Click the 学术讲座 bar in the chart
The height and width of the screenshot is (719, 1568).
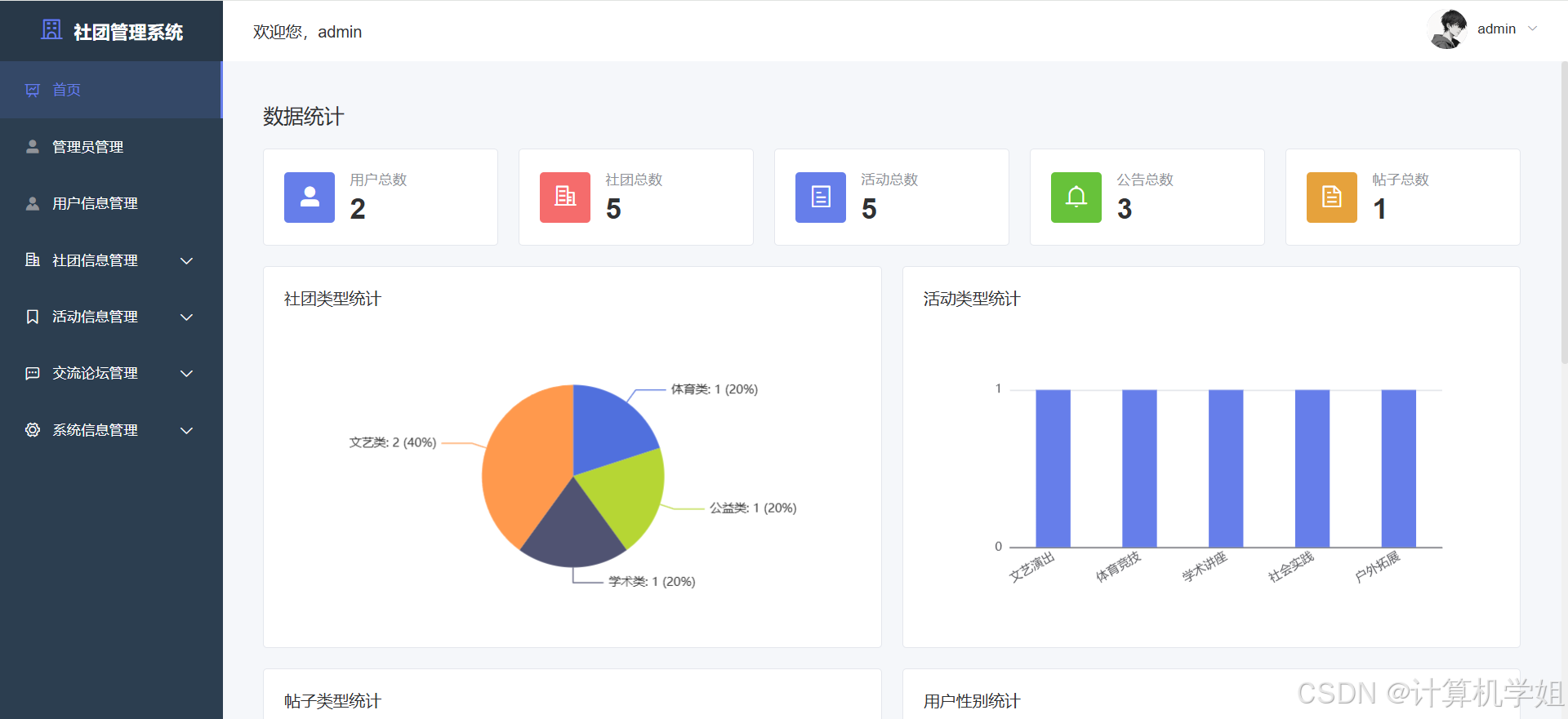point(1226,468)
